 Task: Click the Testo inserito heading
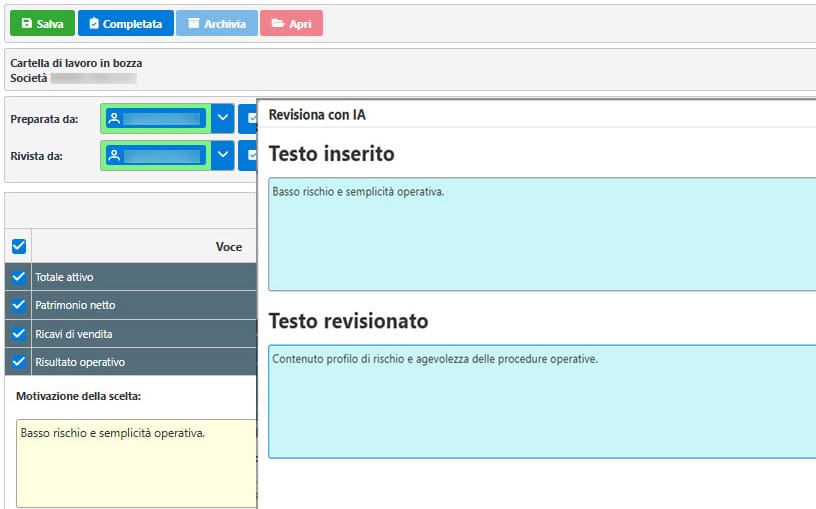click(332, 154)
